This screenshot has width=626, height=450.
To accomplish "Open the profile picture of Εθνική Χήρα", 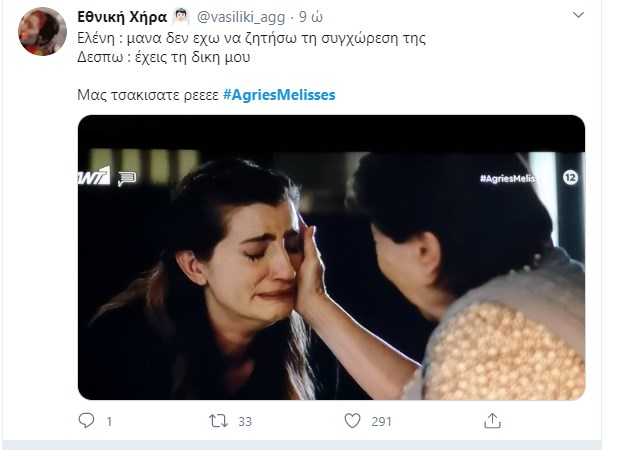I will [43, 31].
